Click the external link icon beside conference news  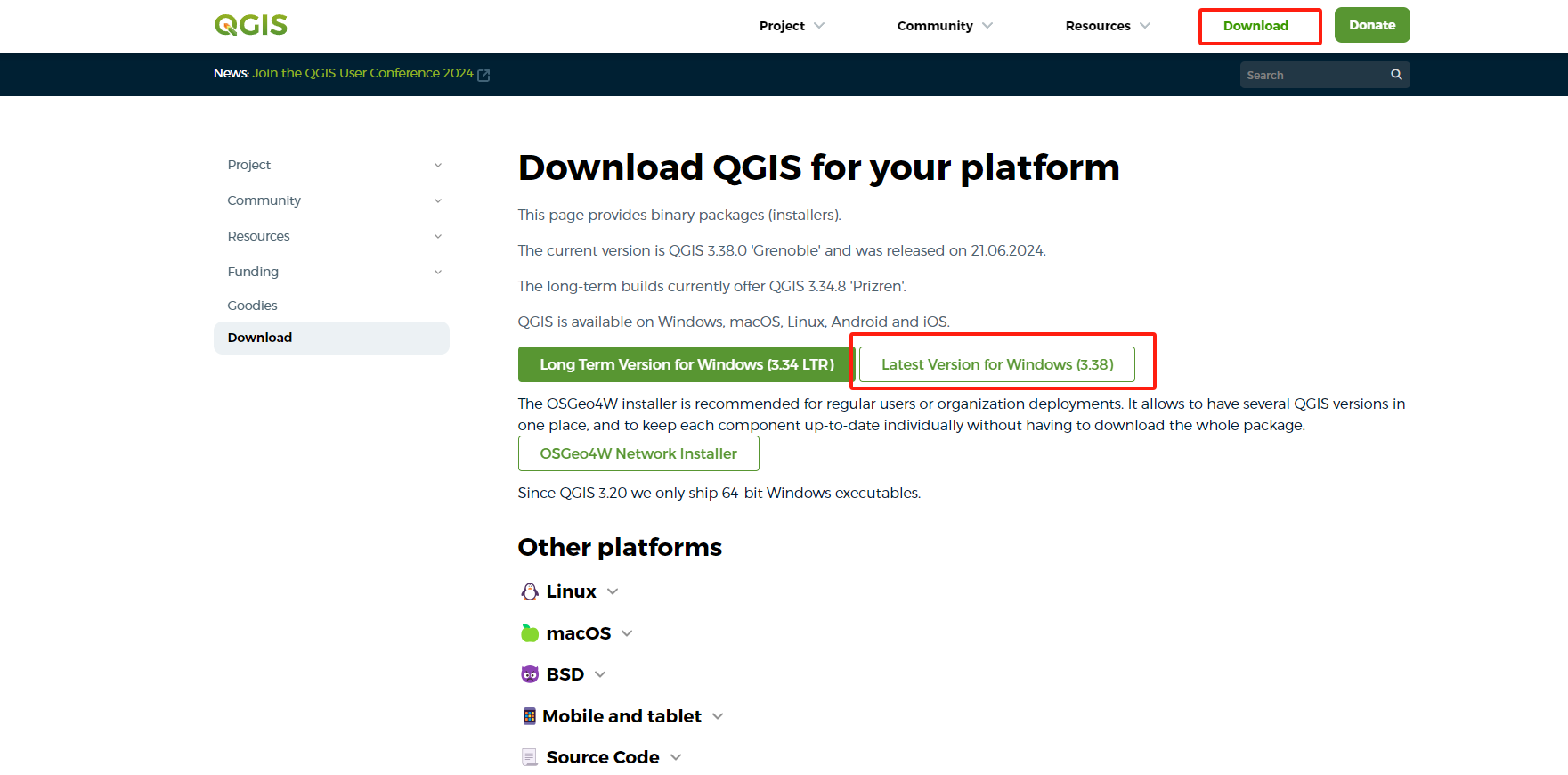(x=483, y=76)
